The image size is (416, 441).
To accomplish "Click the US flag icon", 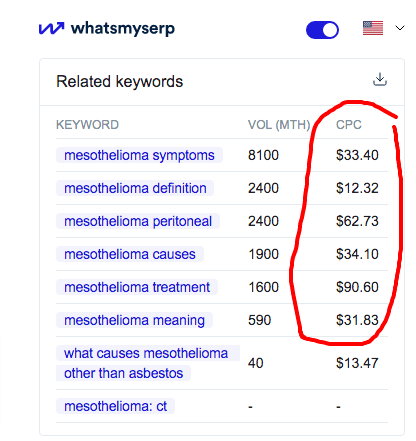I will coord(373,28).
